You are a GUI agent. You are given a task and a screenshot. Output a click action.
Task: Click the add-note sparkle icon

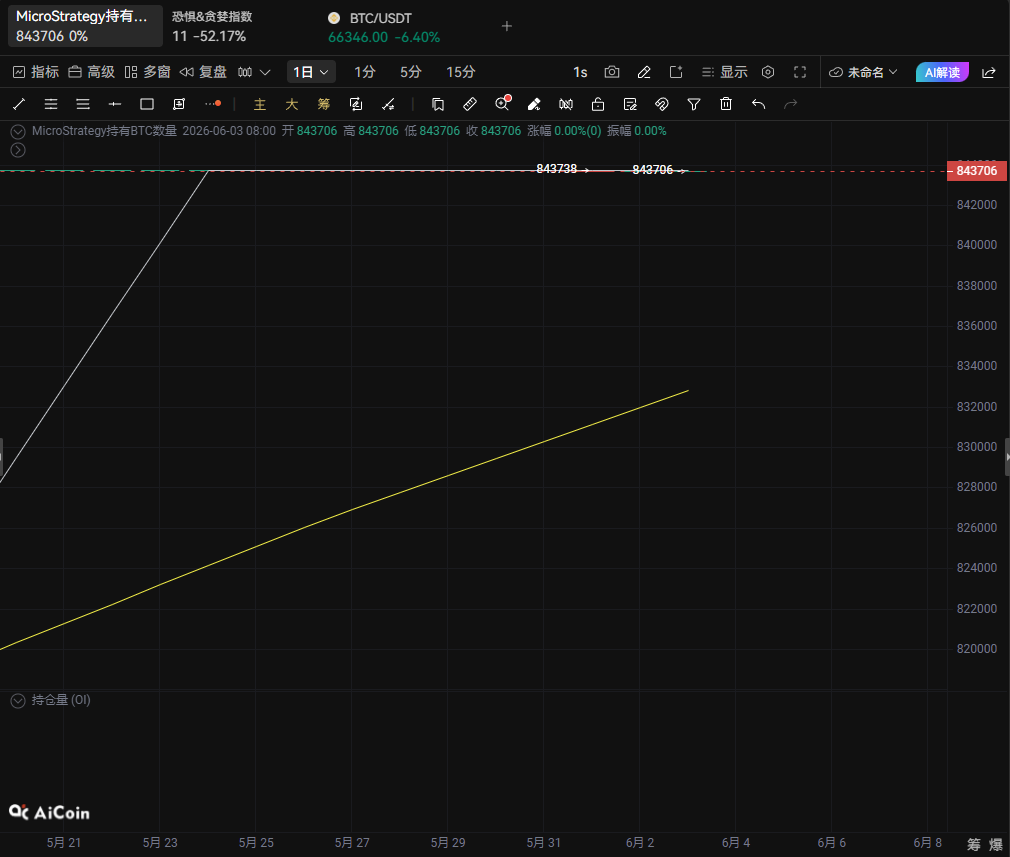coord(676,72)
